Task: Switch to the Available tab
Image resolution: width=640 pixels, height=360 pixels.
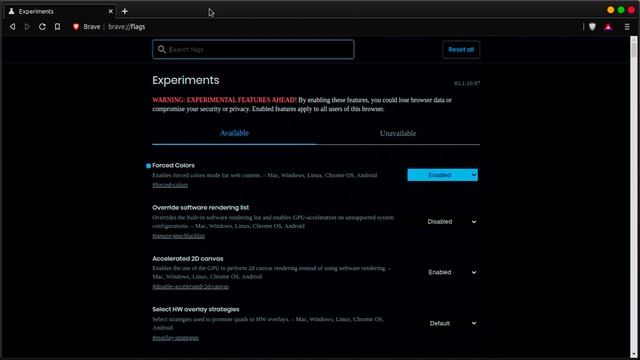Action: (234, 133)
